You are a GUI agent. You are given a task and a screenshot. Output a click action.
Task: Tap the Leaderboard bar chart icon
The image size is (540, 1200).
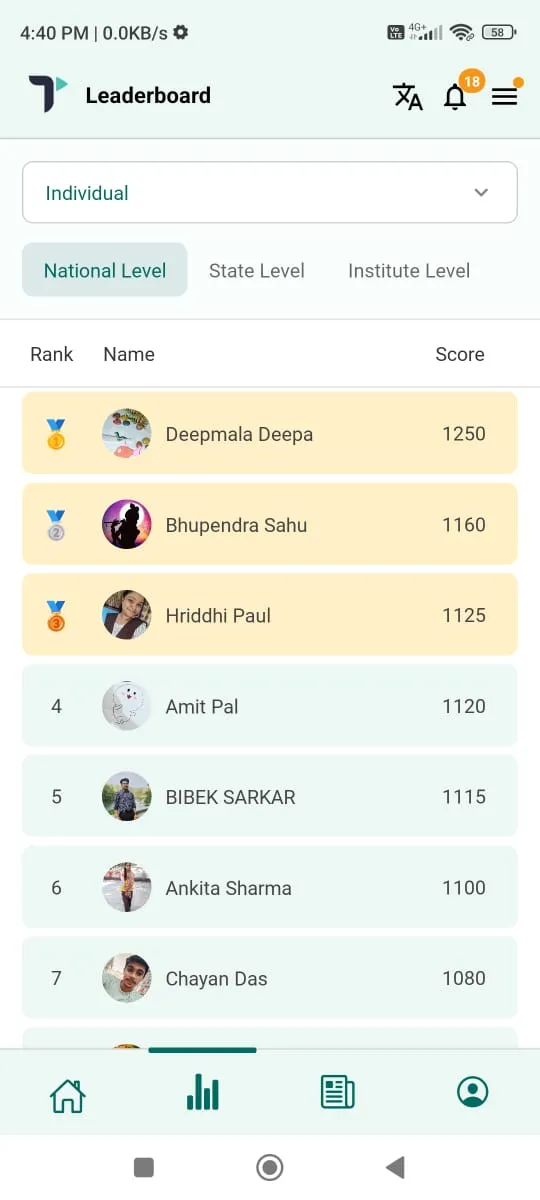pyautogui.click(x=202, y=1092)
